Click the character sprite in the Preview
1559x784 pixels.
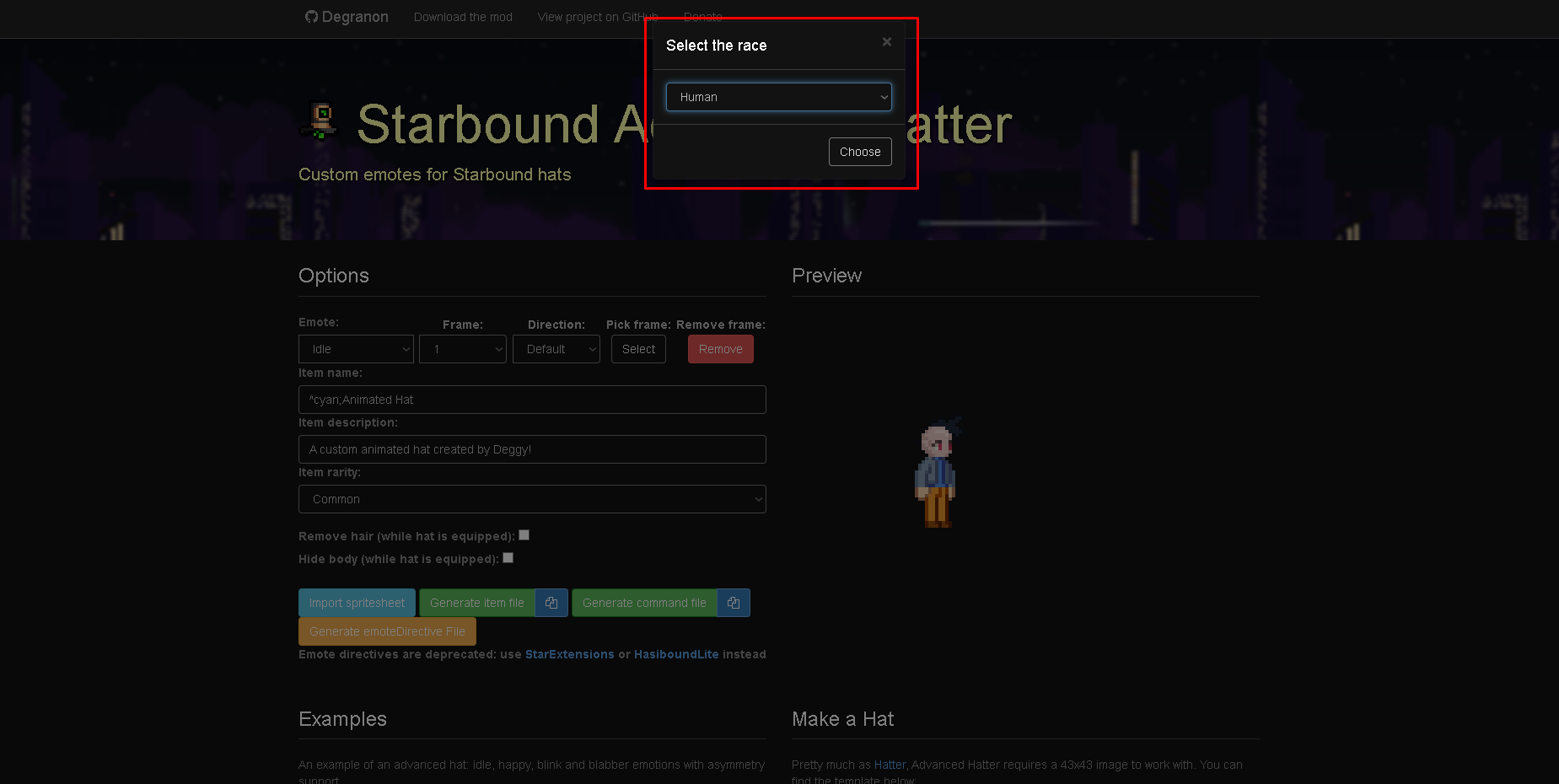coord(938,473)
